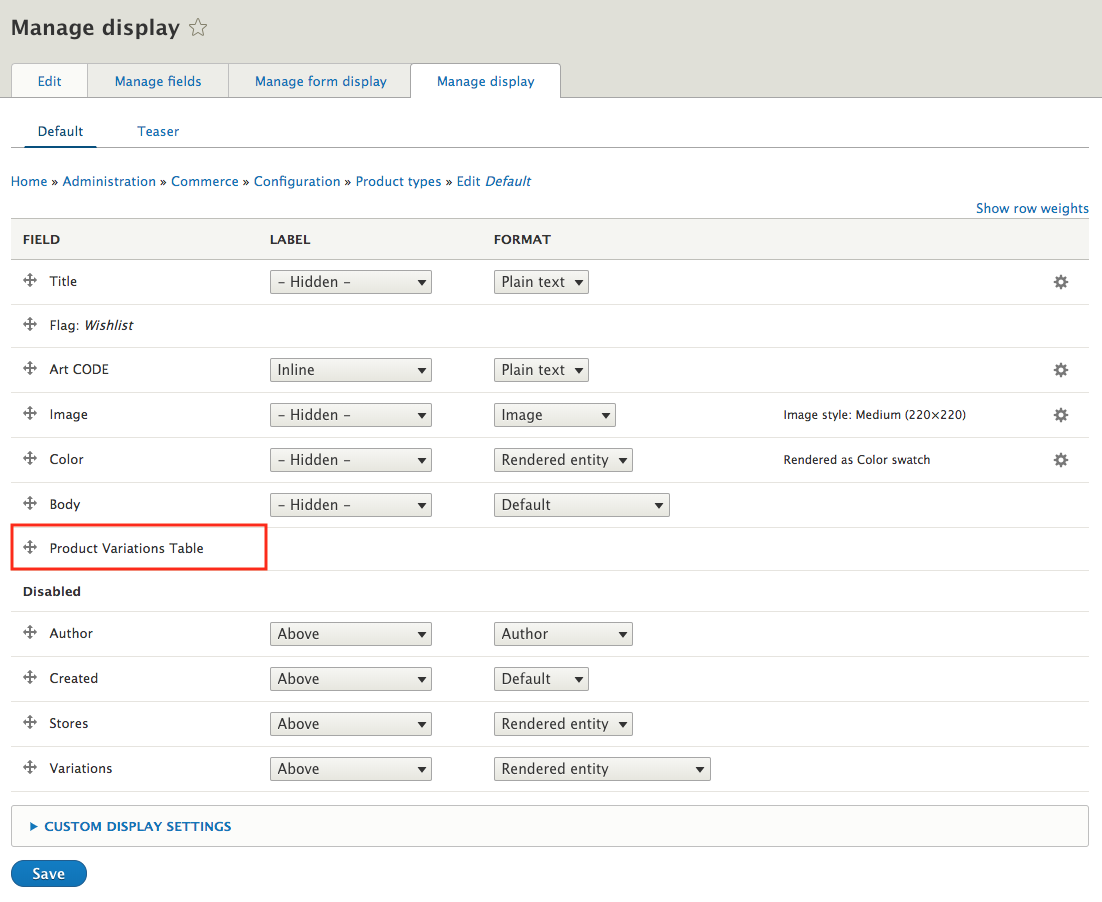Click the Body field move handle
This screenshot has height=902, width=1102.
30,504
